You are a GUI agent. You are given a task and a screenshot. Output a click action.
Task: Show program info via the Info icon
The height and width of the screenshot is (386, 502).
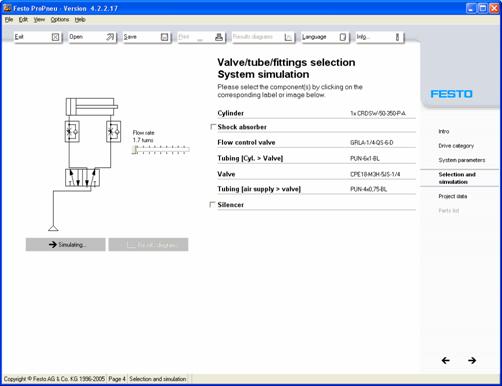397,37
